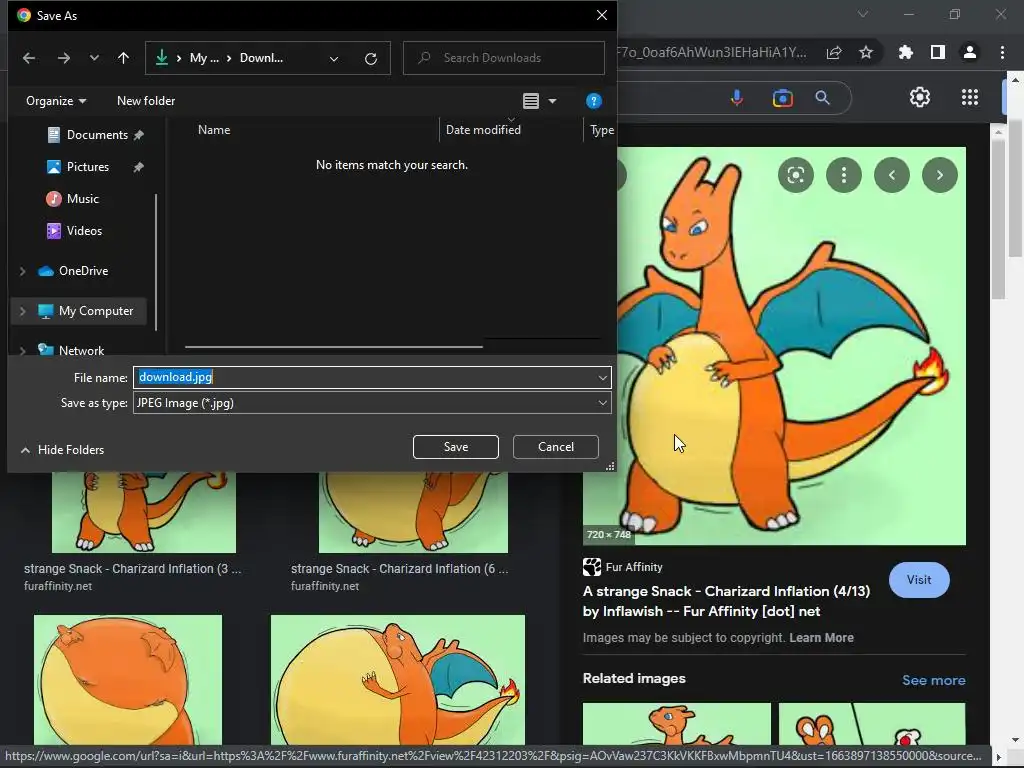Go forward in Save As dialog
The image size is (1024, 768).
pos(63,58)
